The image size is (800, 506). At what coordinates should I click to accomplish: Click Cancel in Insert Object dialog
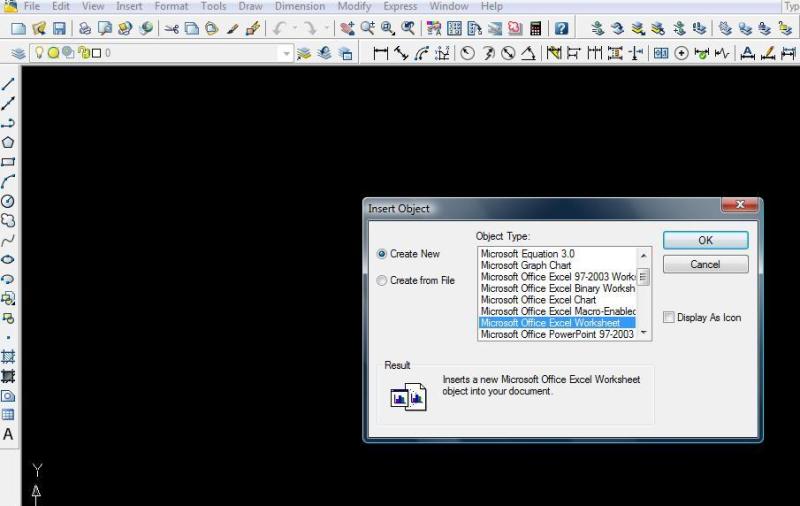(706, 264)
